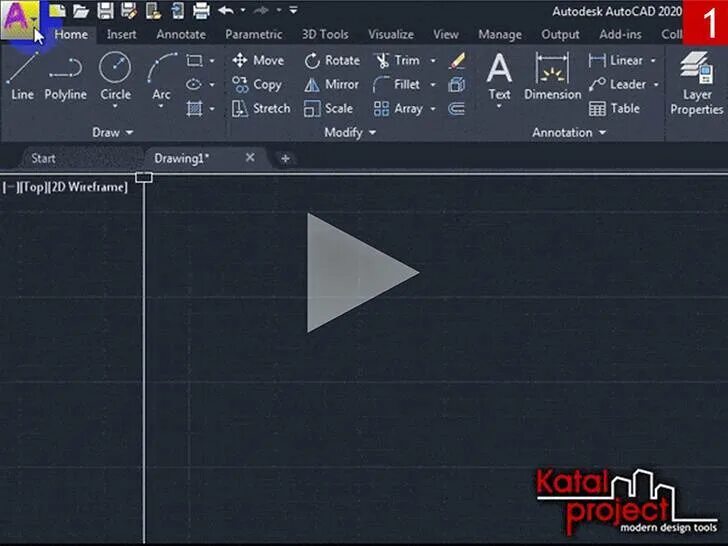This screenshot has height=546, width=728.
Task: Select the Arc tool
Action: point(162,77)
